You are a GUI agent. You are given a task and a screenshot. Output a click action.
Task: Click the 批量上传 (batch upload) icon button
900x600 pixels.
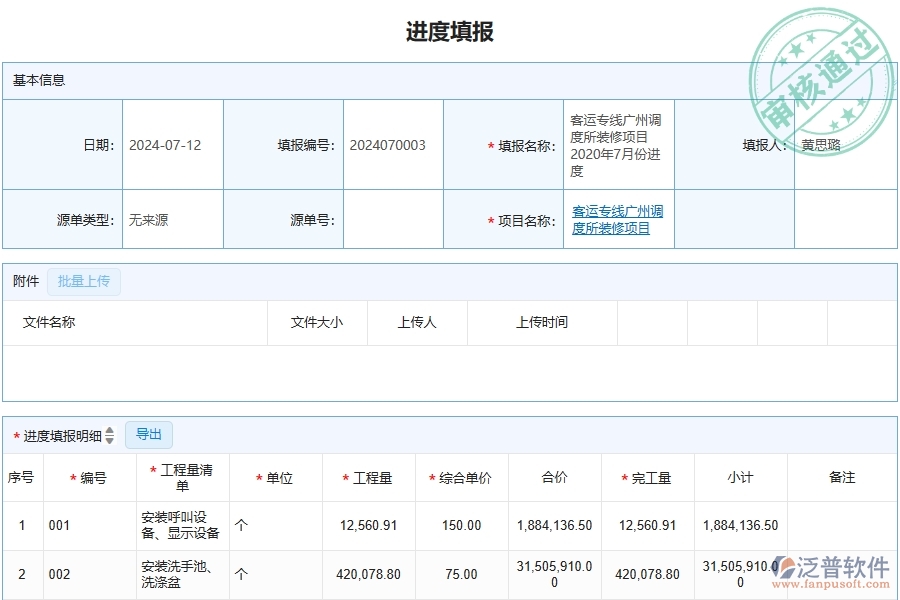[84, 281]
